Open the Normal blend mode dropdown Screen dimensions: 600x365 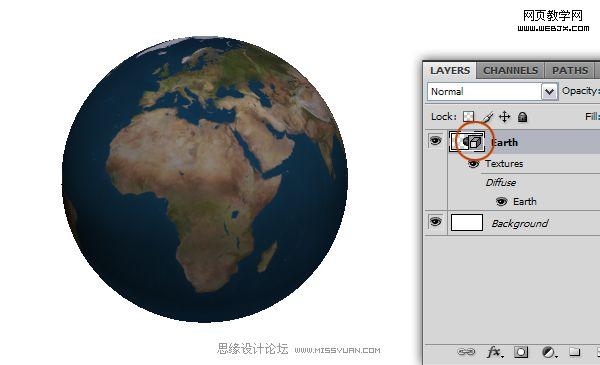pos(492,92)
